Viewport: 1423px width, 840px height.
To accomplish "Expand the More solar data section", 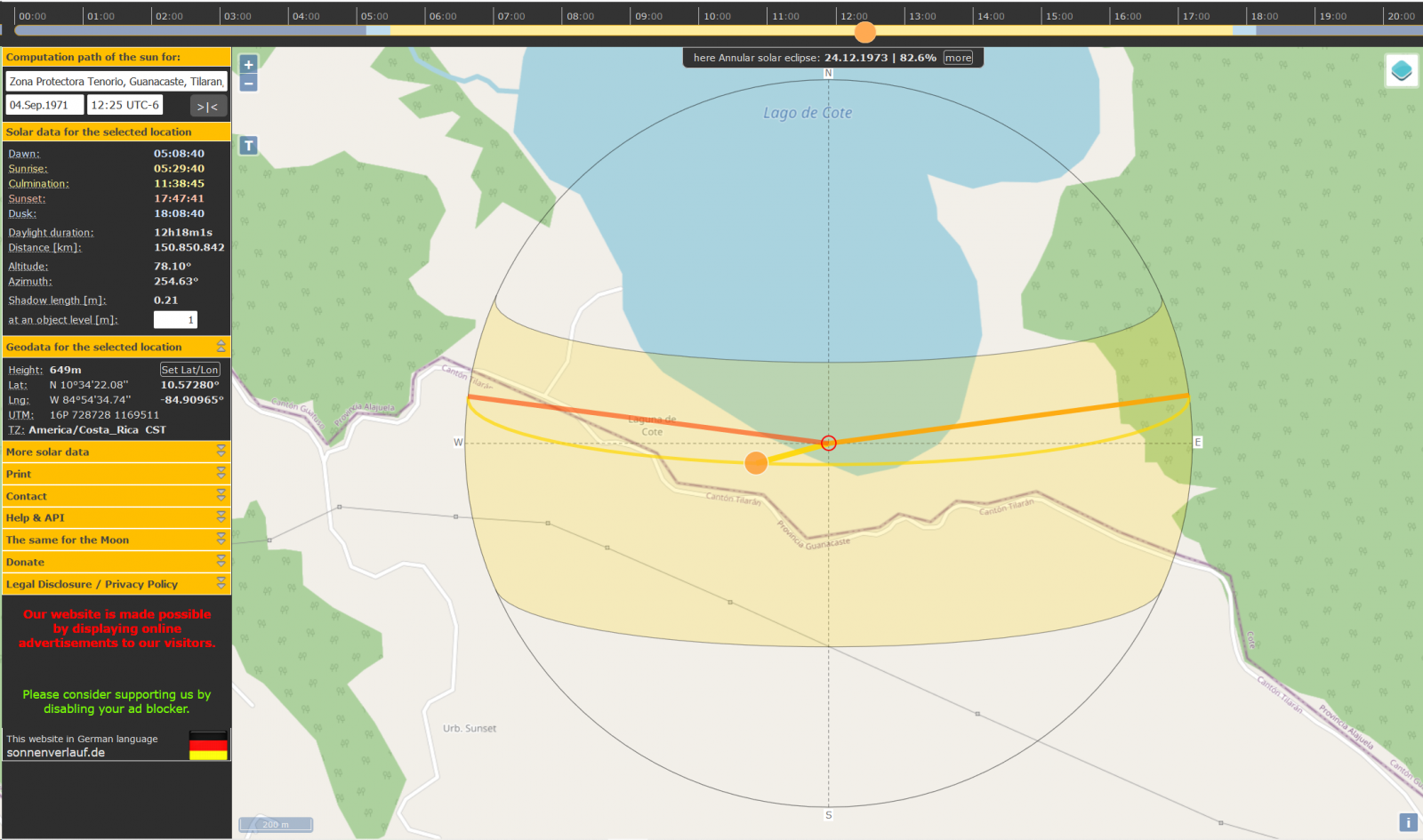I will 221,452.
